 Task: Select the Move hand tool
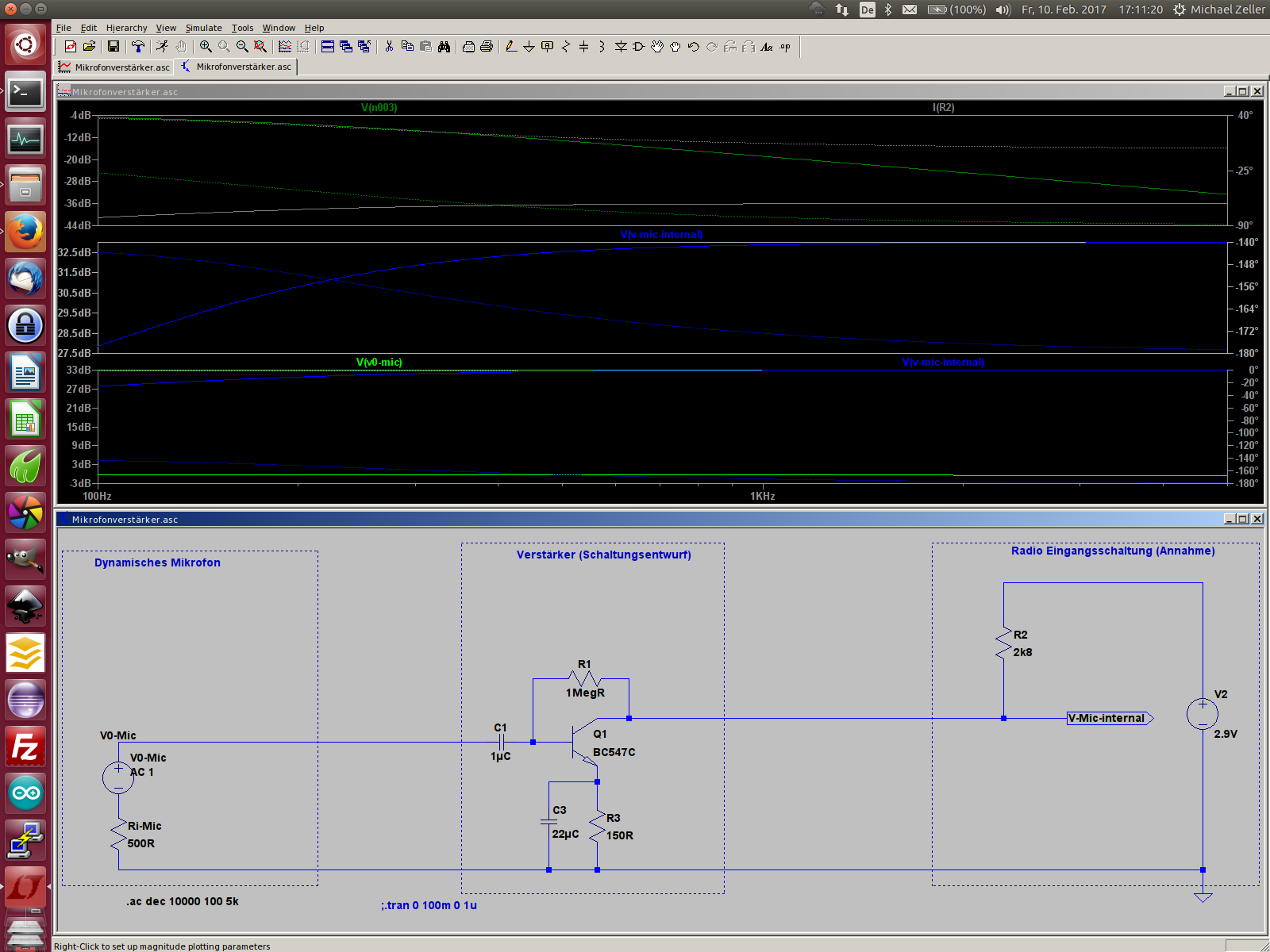[657, 47]
